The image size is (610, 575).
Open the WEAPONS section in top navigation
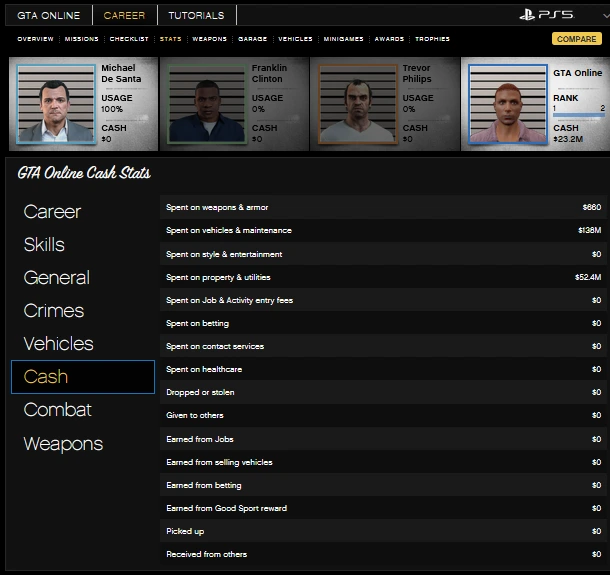coord(210,39)
